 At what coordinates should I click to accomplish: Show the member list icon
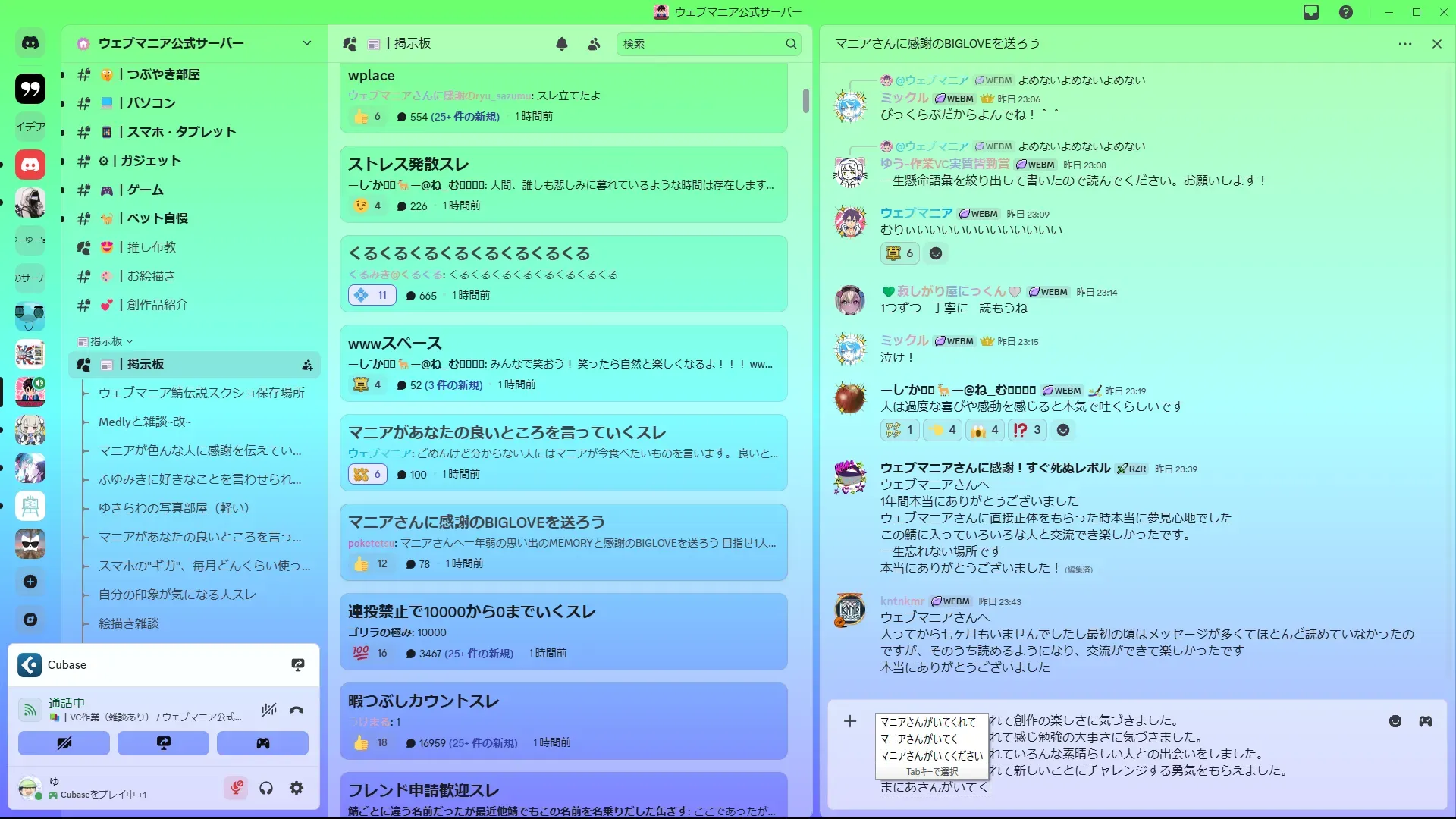pos(594,44)
